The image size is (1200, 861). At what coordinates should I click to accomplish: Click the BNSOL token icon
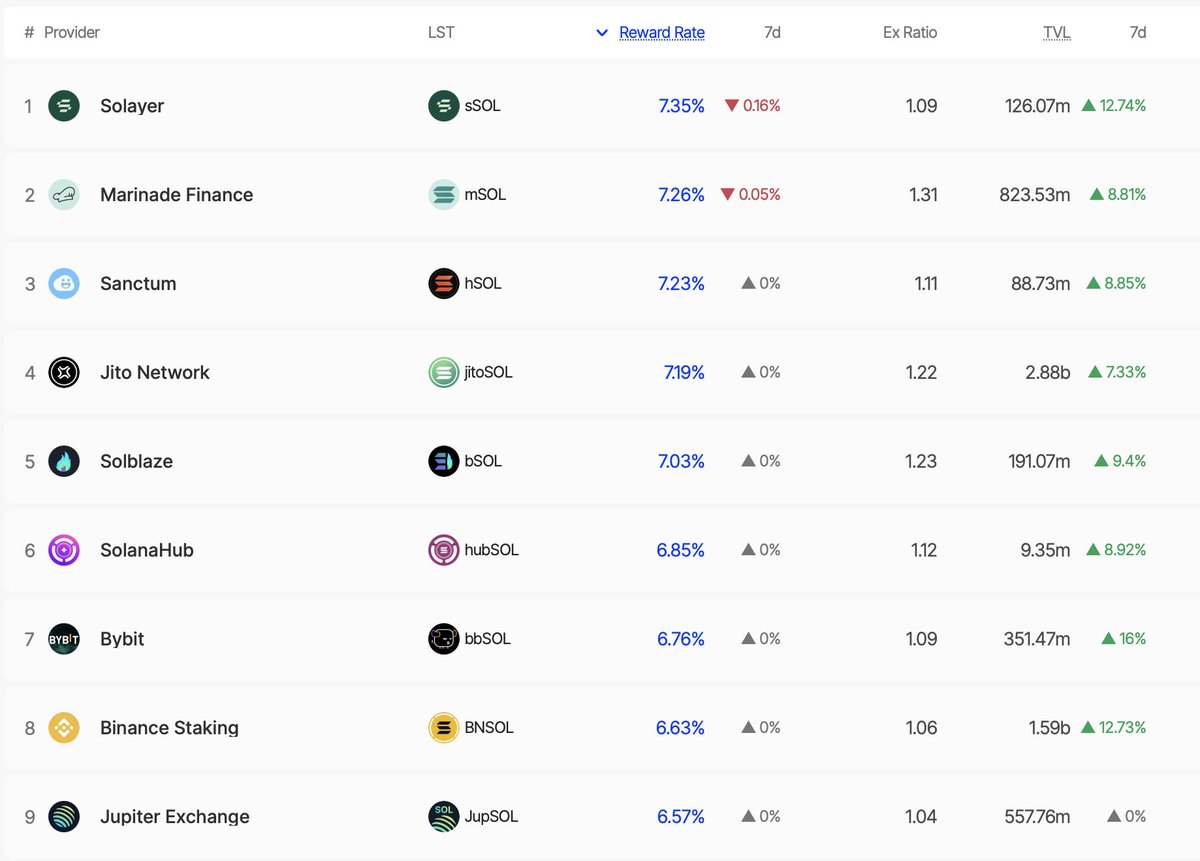coord(444,728)
